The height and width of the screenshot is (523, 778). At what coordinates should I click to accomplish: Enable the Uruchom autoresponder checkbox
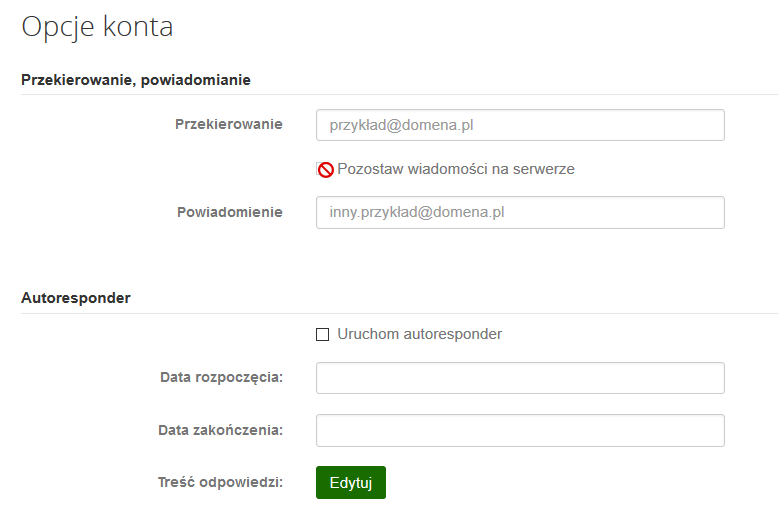(x=323, y=334)
